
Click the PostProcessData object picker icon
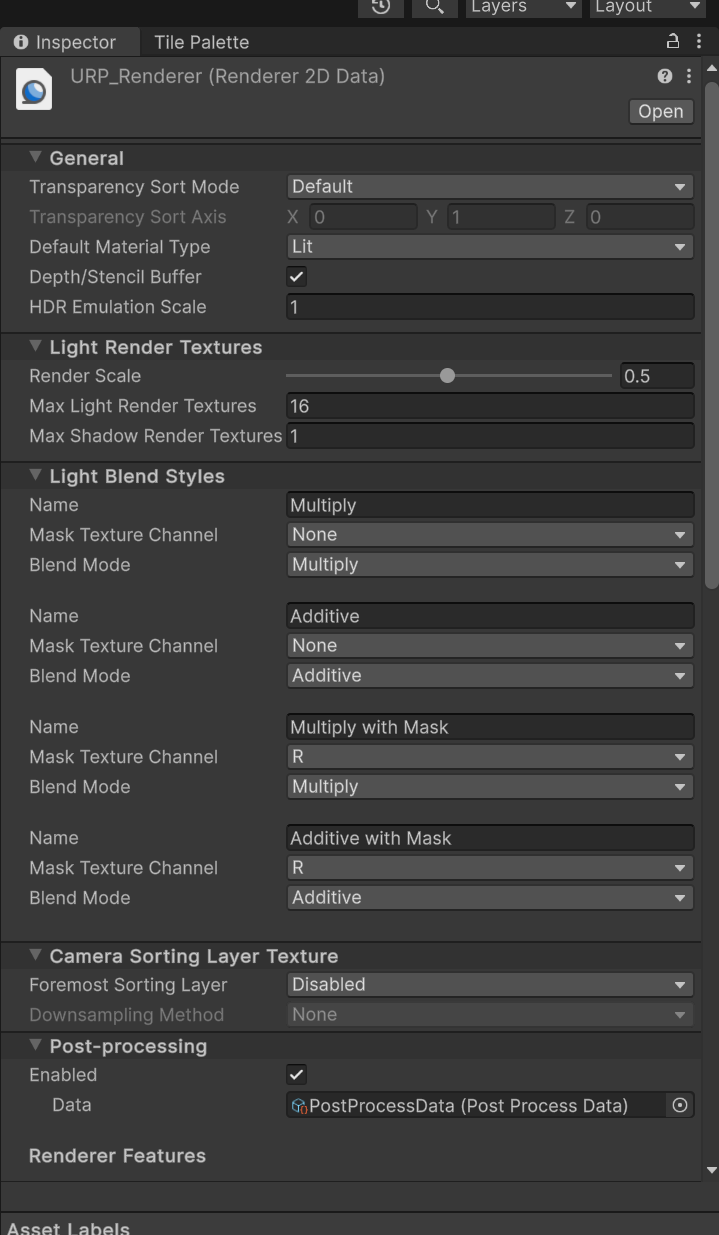pyautogui.click(x=680, y=1105)
